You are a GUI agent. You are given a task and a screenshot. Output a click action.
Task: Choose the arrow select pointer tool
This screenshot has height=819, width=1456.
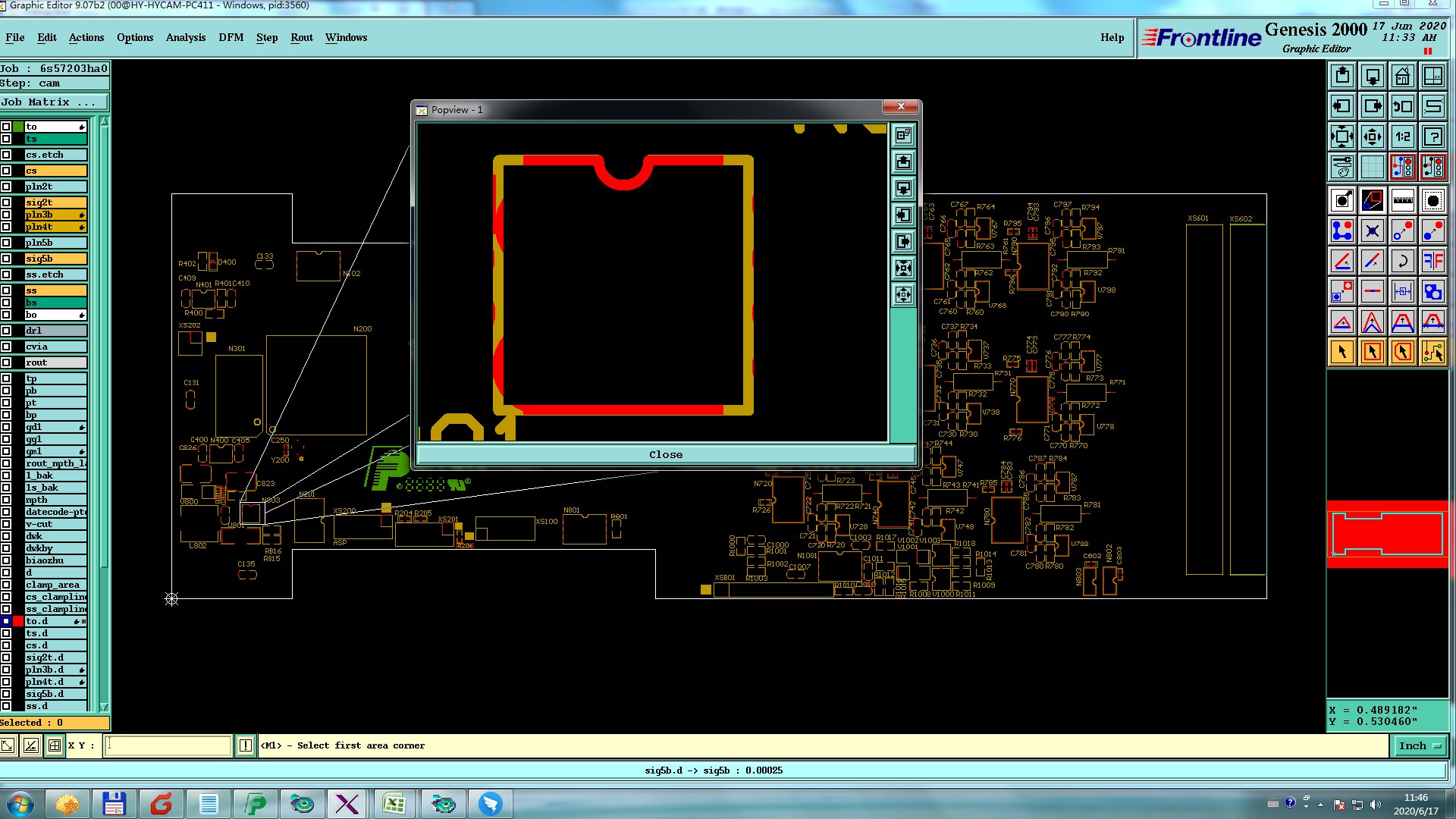point(1342,352)
